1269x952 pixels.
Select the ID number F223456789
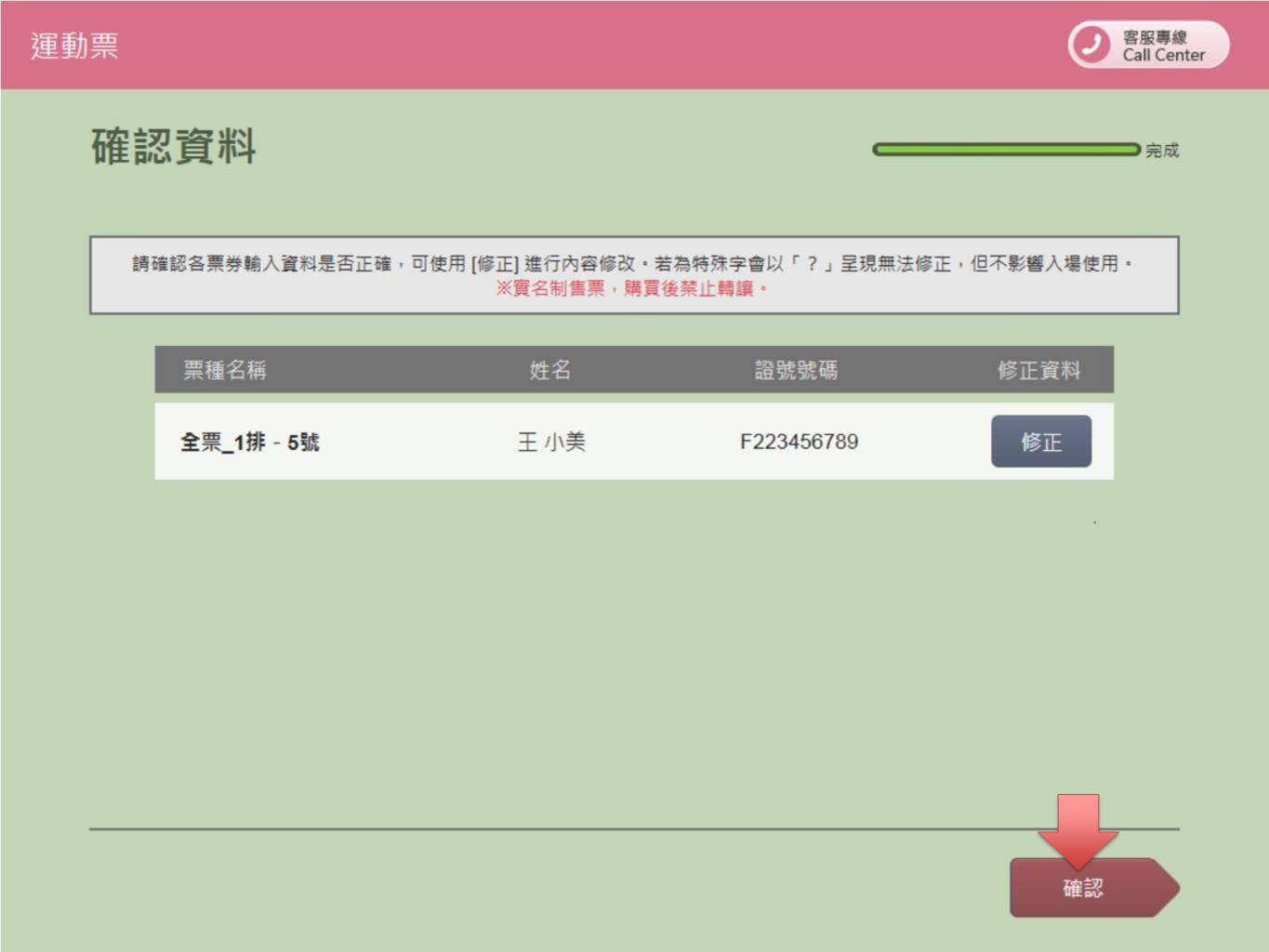tap(799, 442)
